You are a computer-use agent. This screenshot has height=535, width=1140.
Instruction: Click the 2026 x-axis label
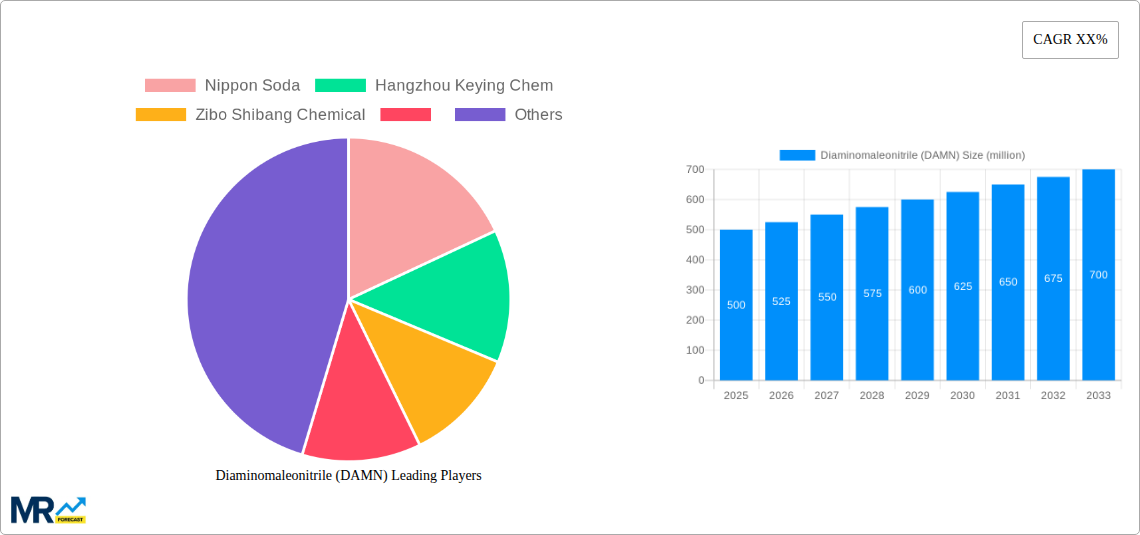coord(782,395)
